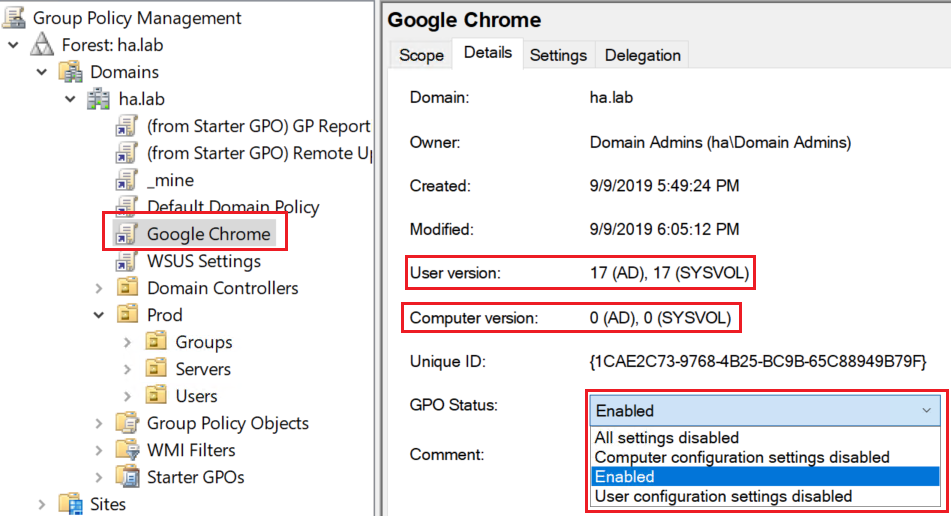The image size is (951, 516).
Task: Click the Forest ha.lab icon
Action: [x=42, y=45]
